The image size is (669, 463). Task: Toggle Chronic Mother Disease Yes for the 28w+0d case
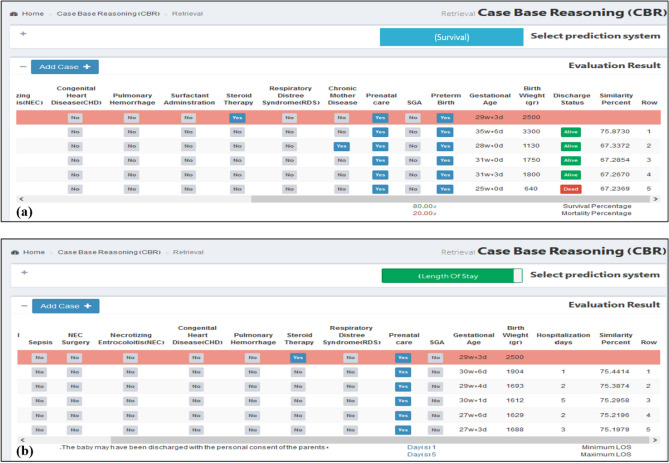tap(342, 145)
